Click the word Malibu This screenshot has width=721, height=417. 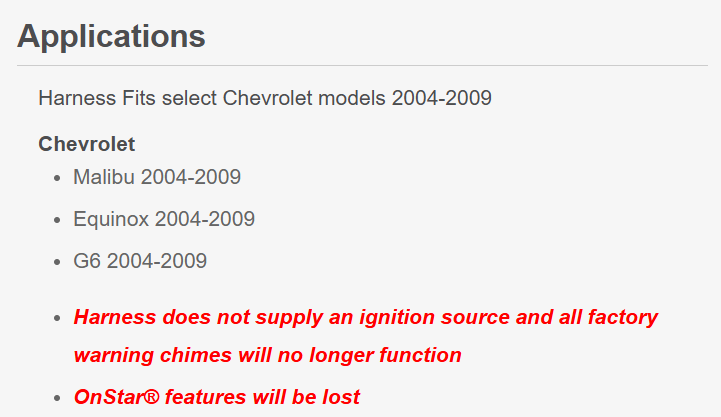[104, 177]
